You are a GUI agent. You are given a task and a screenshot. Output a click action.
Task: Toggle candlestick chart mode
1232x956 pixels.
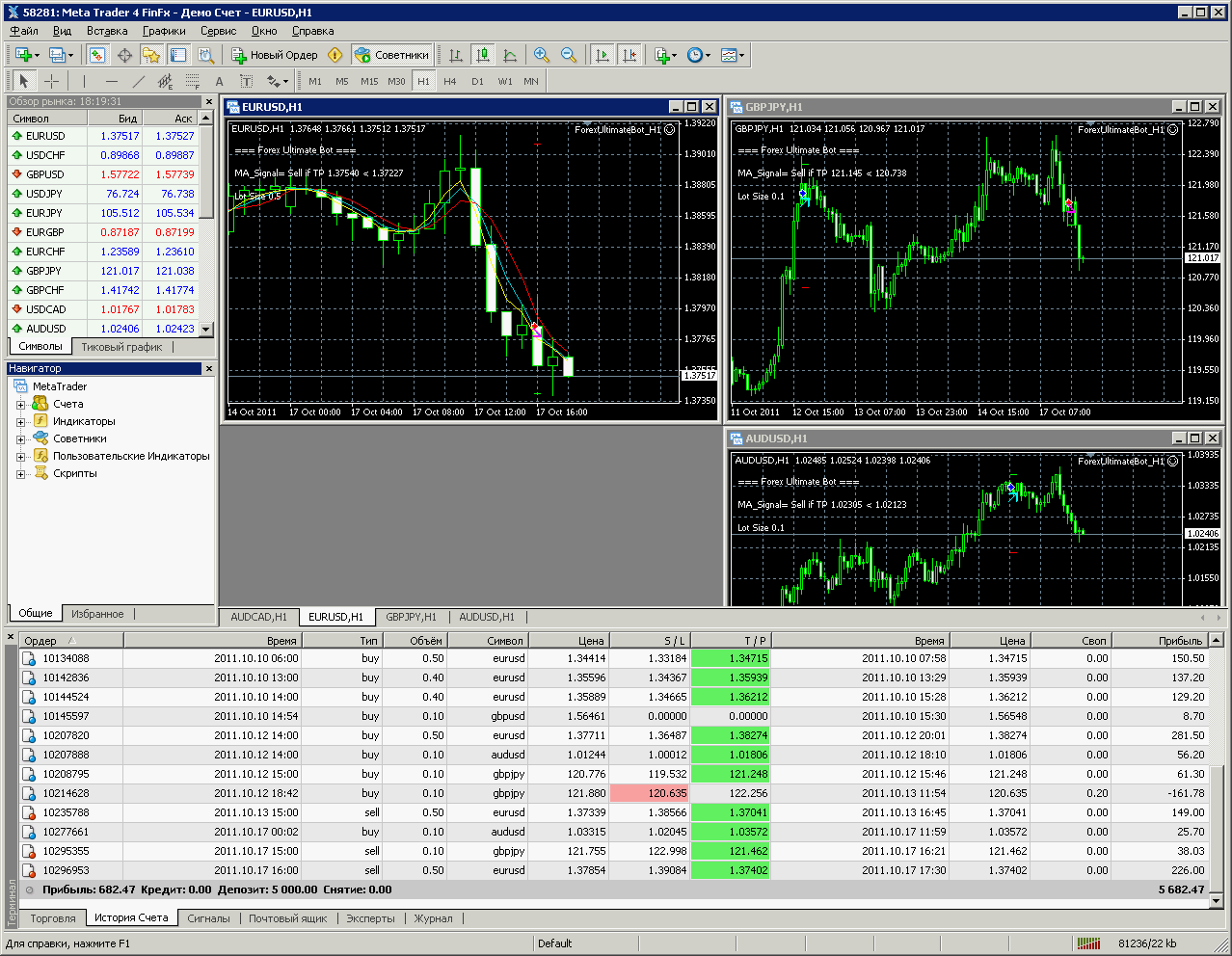coord(483,55)
